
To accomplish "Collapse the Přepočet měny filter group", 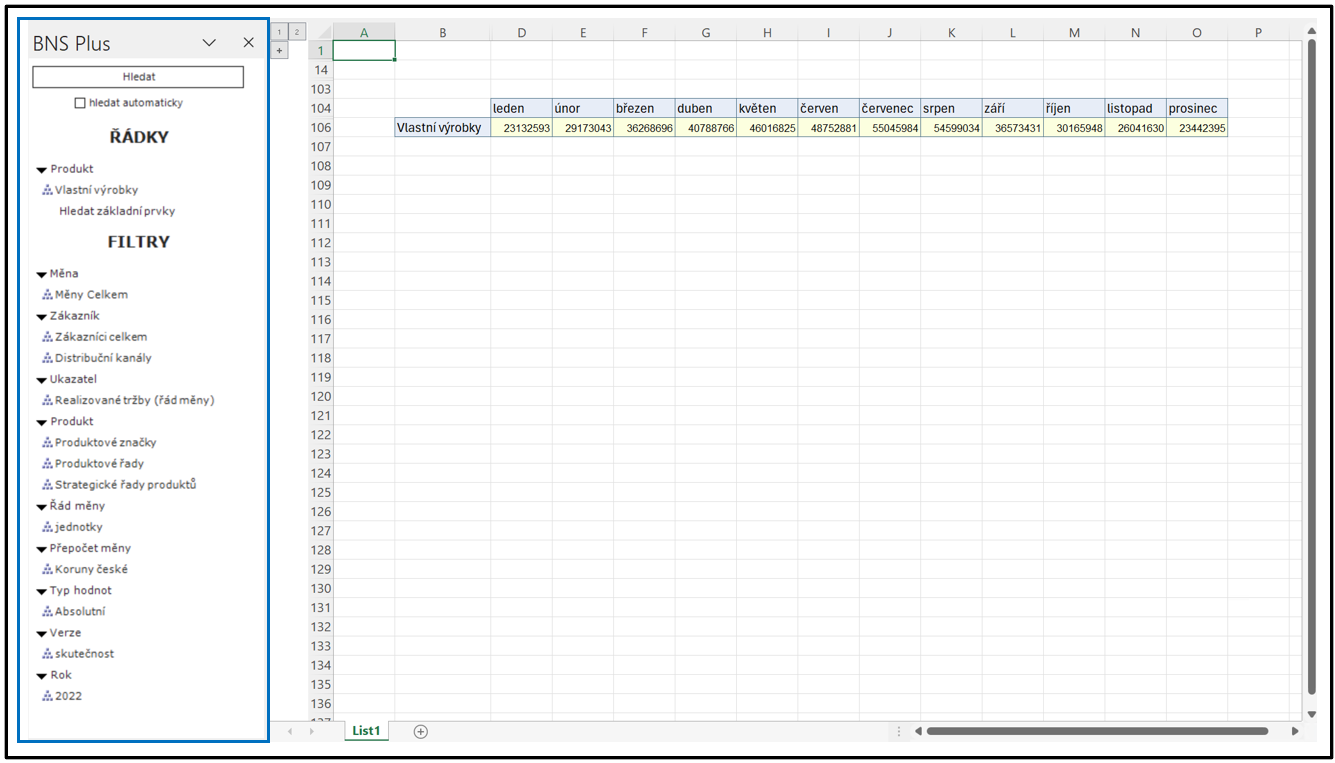I will click(42, 549).
